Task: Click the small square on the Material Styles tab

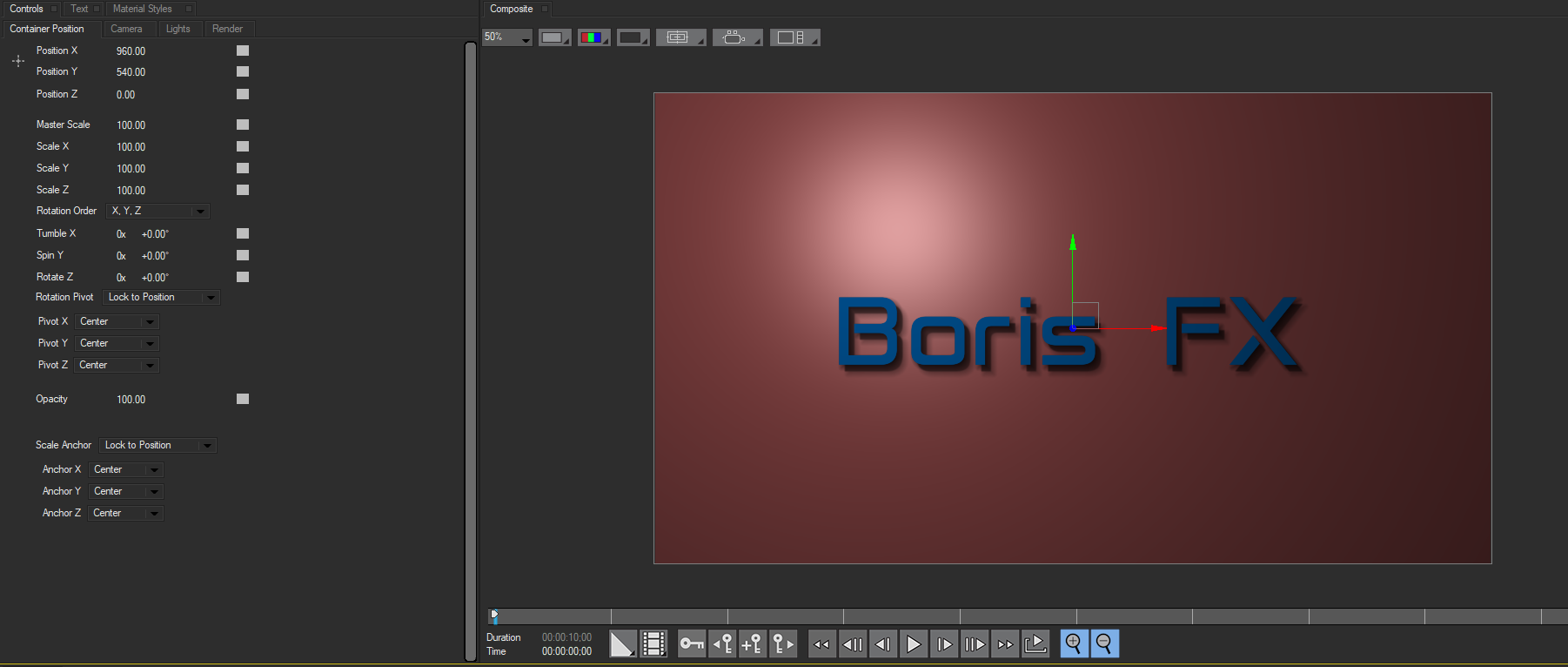Action: tap(188, 9)
